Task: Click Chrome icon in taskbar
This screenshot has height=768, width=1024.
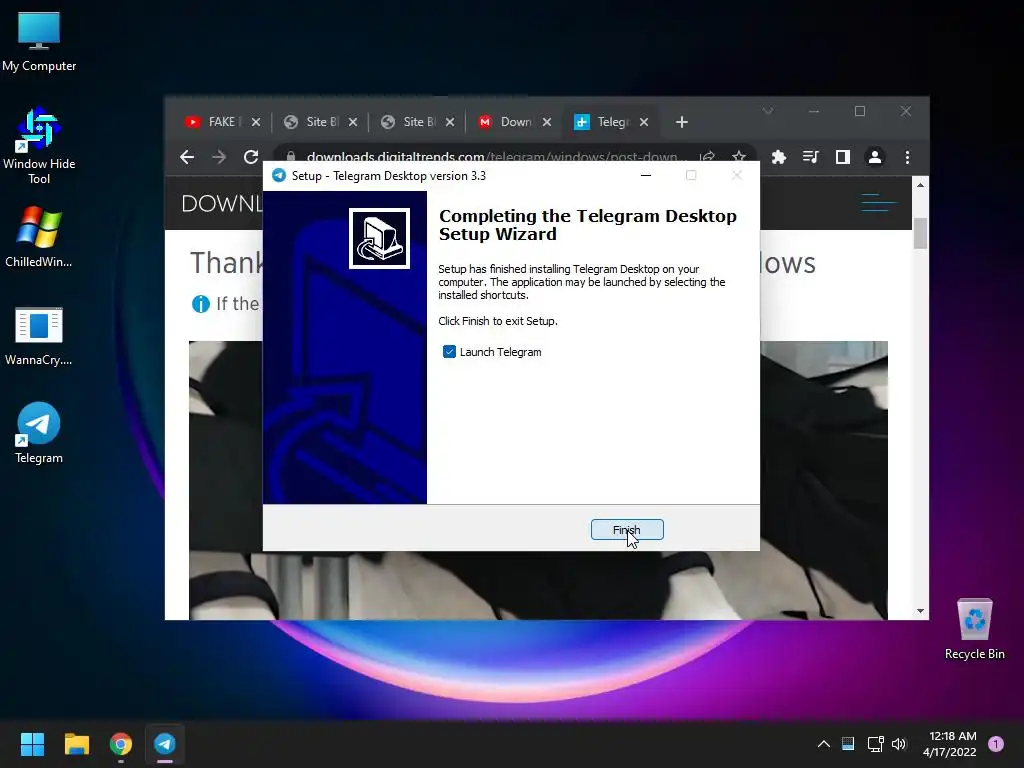Action: click(121, 744)
